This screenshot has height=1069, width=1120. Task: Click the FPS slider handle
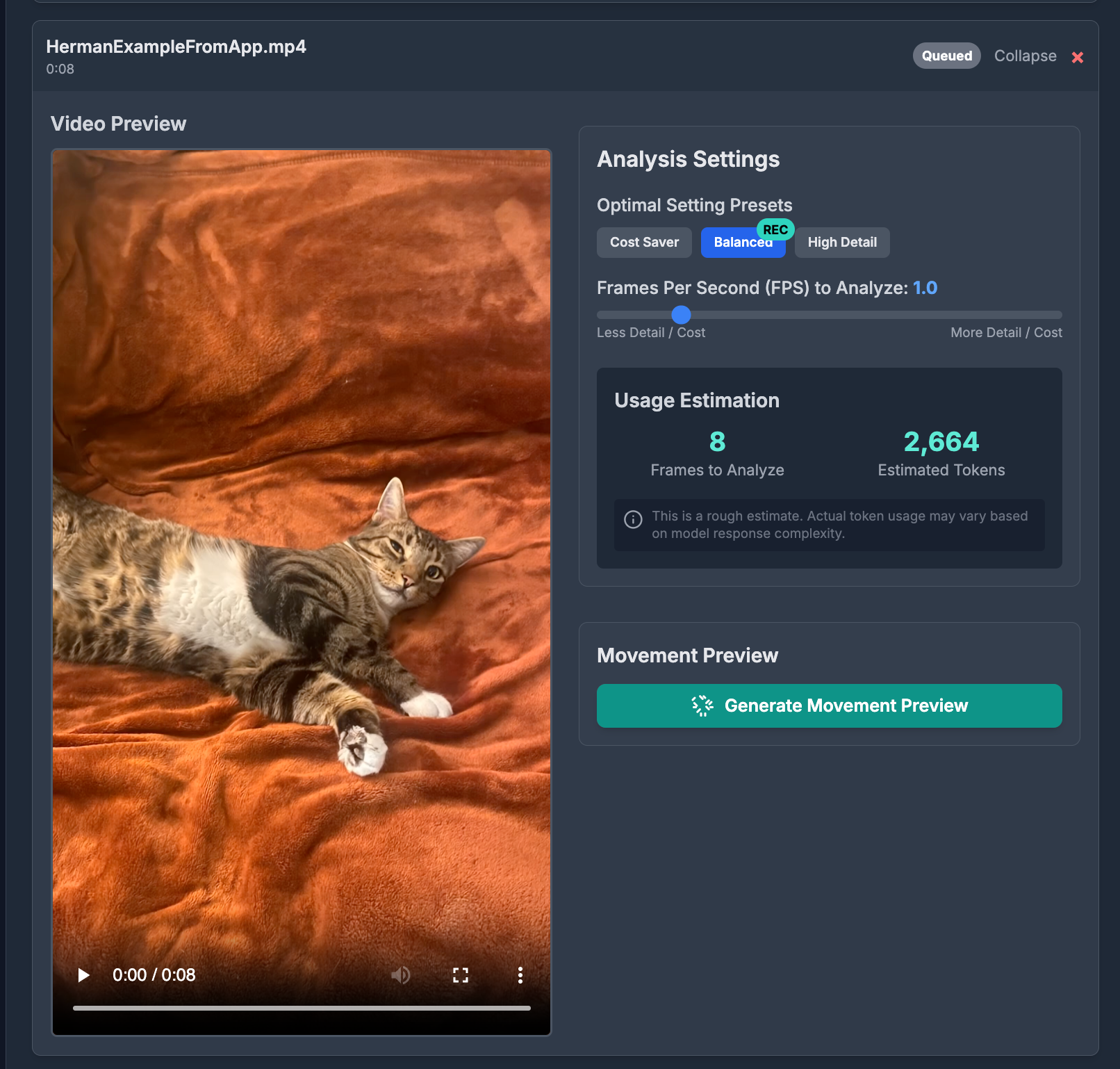pyautogui.click(x=681, y=315)
